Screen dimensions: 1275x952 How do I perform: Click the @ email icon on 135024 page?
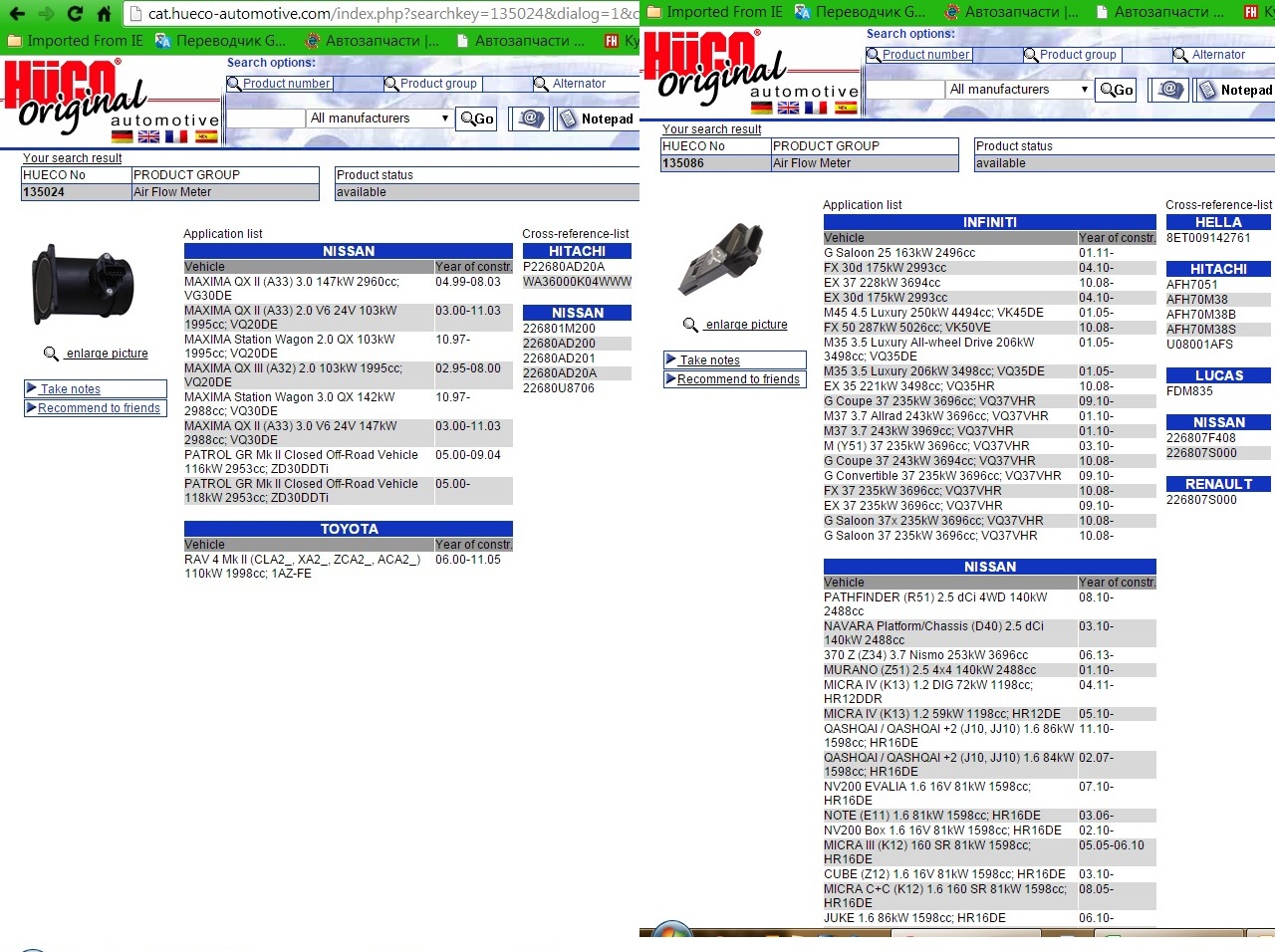tap(530, 119)
